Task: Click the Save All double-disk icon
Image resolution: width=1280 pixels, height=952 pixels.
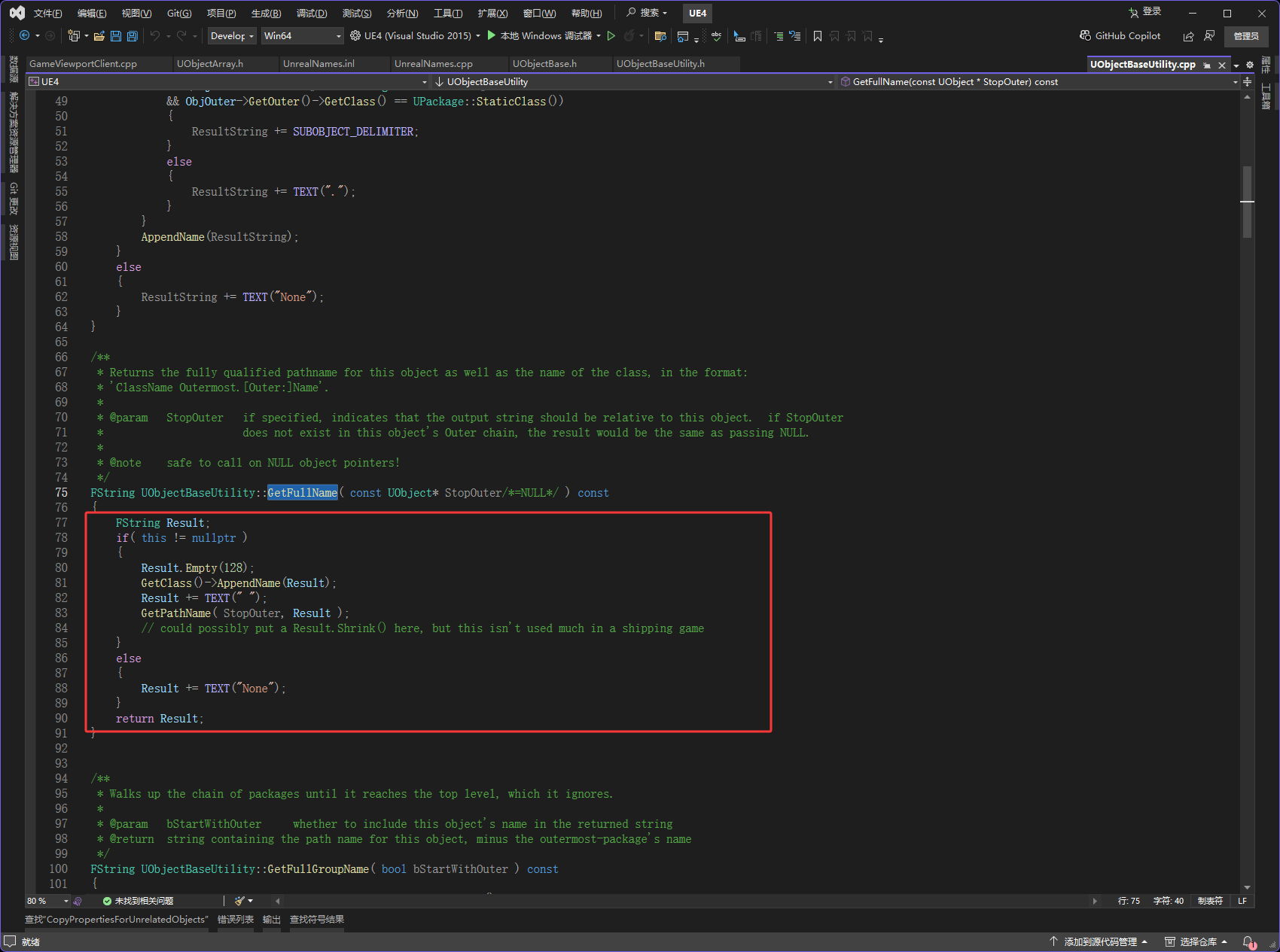Action: coord(133,35)
